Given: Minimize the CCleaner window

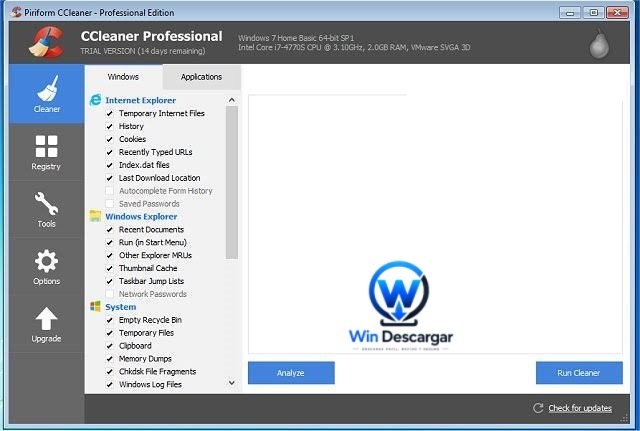Looking at the screenshot, I should [570, 13].
